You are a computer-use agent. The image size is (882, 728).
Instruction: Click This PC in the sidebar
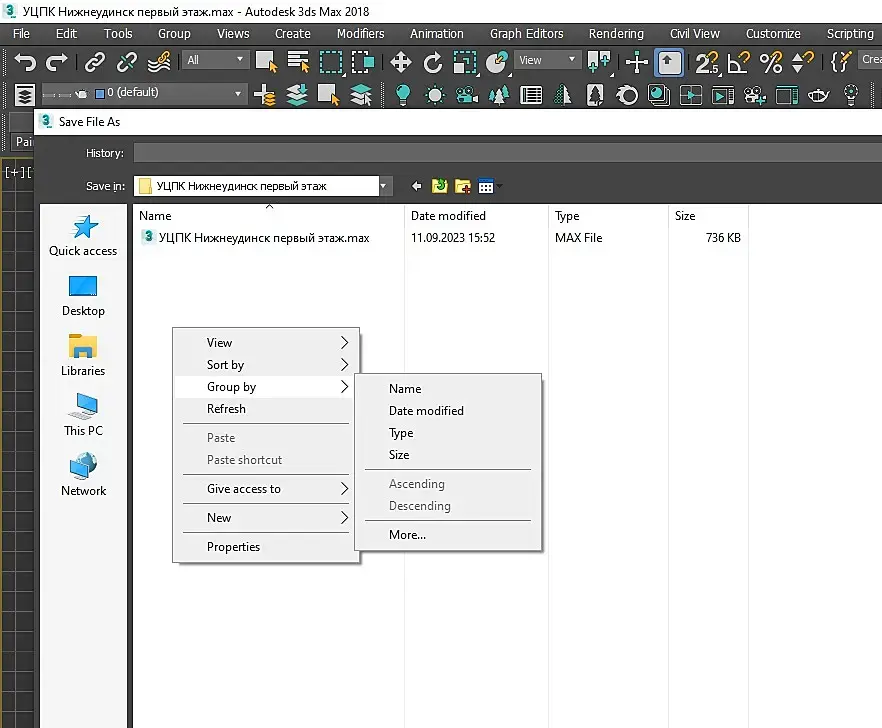tap(83, 415)
